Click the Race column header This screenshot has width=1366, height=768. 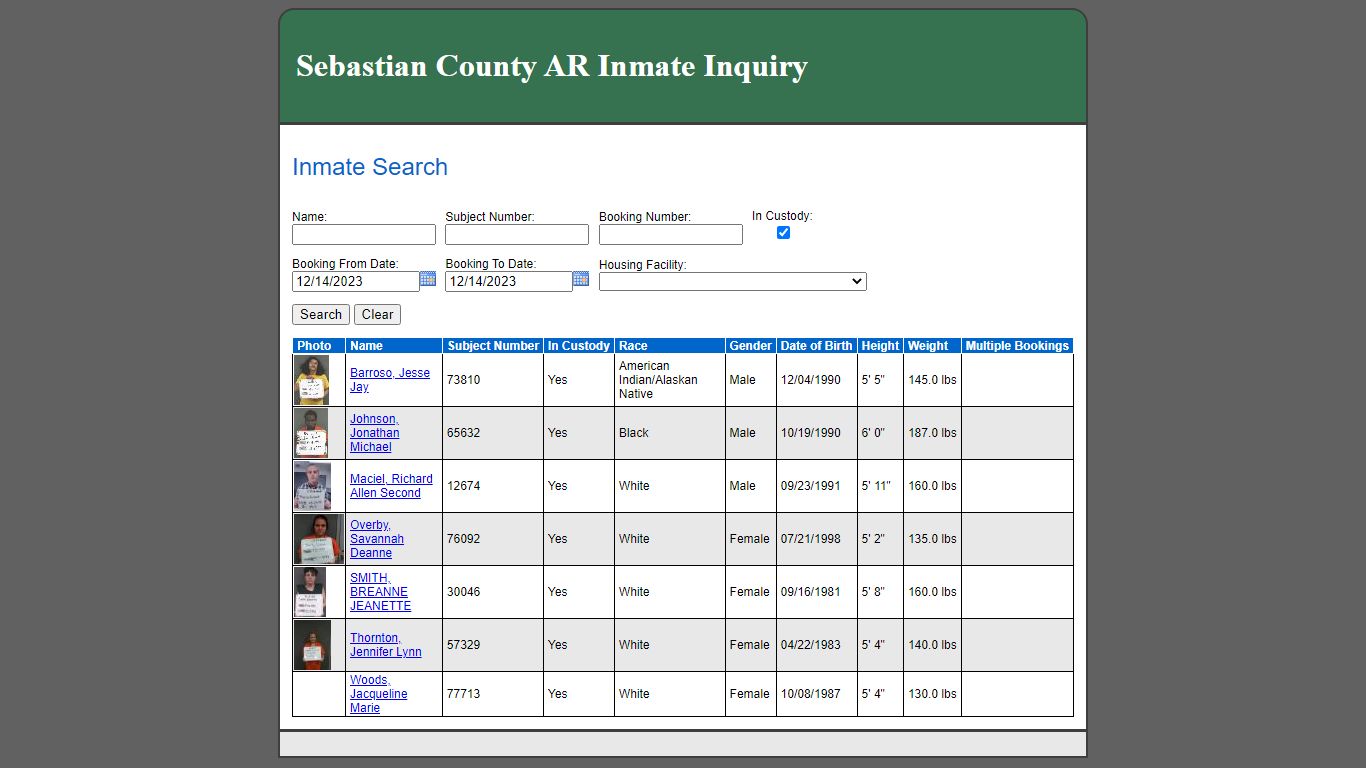(x=670, y=346)
